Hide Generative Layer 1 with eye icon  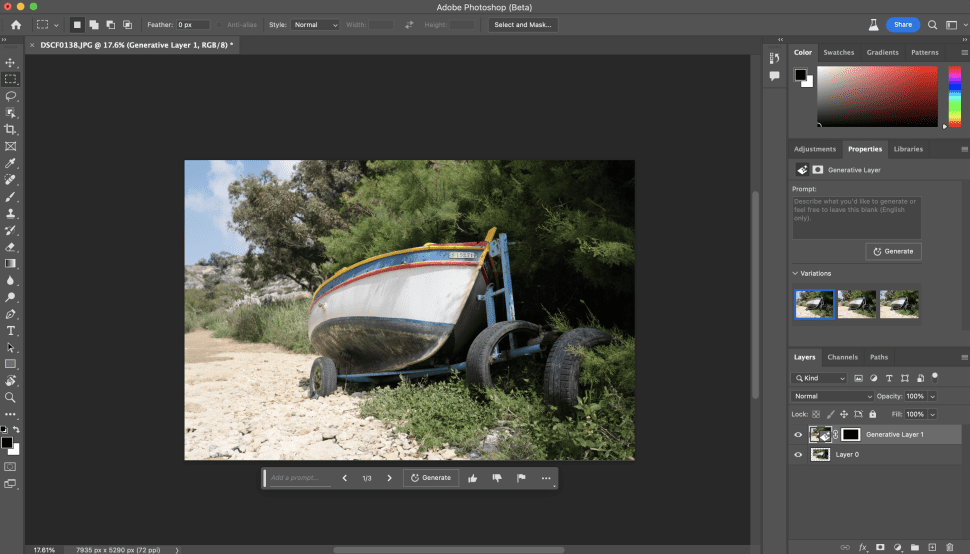(798, 435)
